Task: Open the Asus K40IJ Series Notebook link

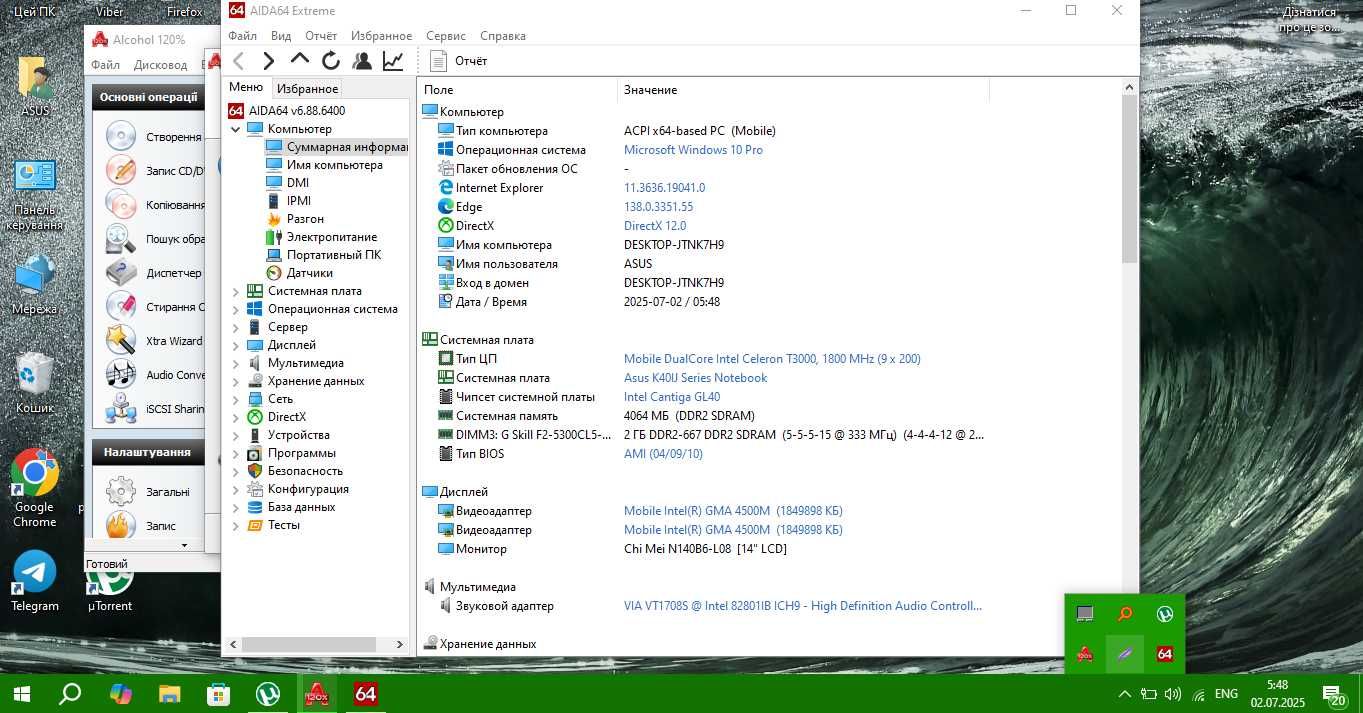Action: point(695,378)
